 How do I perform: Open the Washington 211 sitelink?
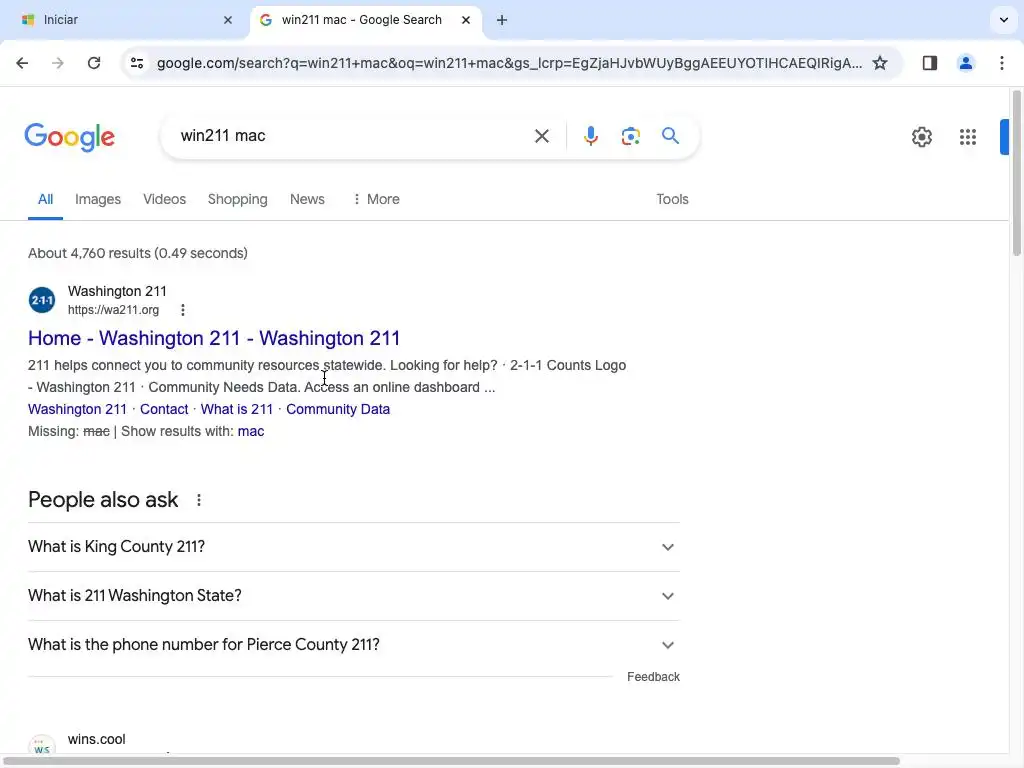[x=77, y=409]
